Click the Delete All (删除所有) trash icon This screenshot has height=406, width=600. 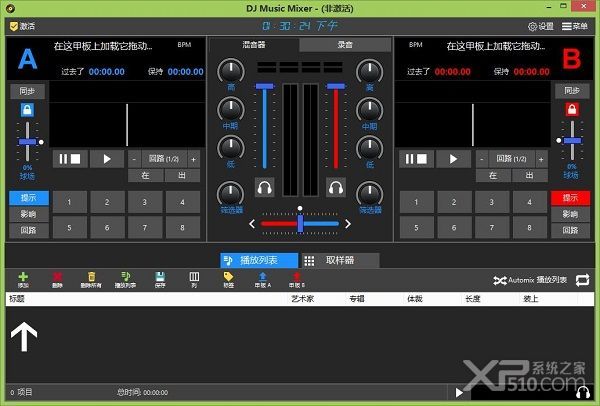point(91,277)
